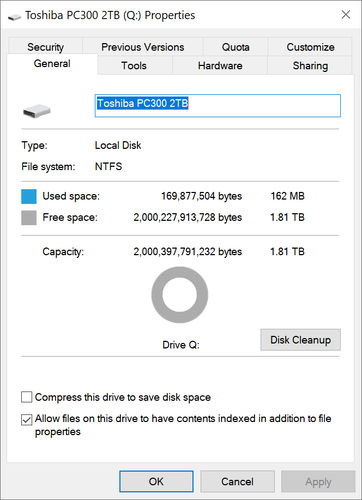The width and height of the screenshot is (362, 500).
Task: Open the Sharing tab
Action: (x=310, y=65)
